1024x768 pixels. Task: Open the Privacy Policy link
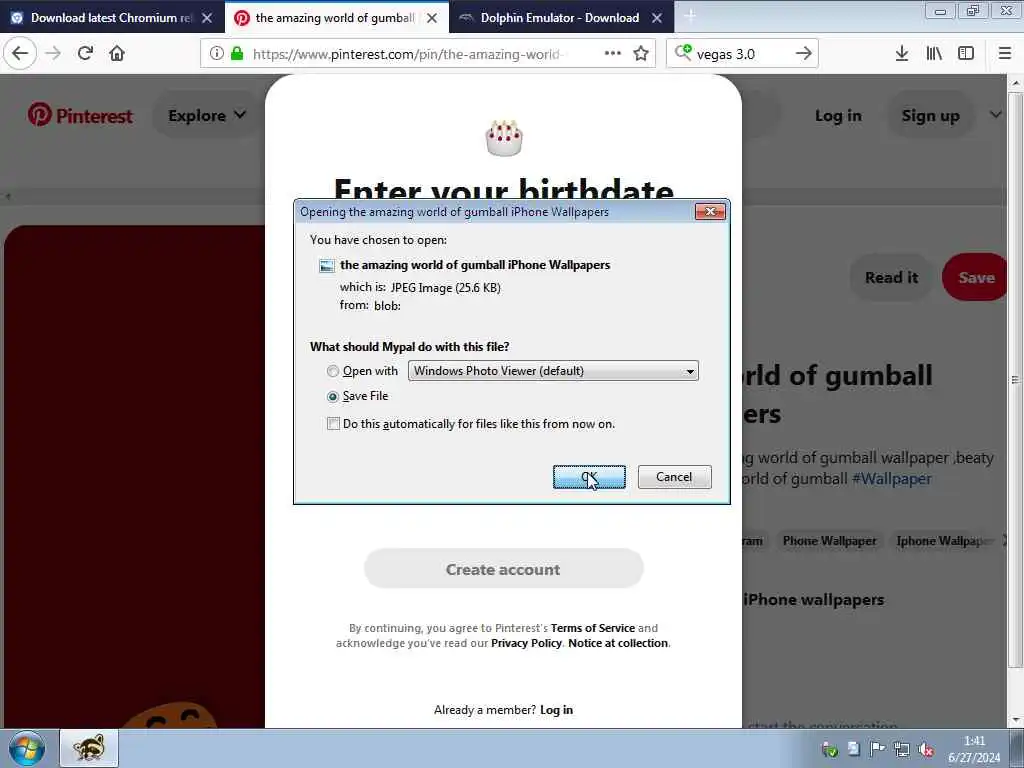tap(526, 643)
